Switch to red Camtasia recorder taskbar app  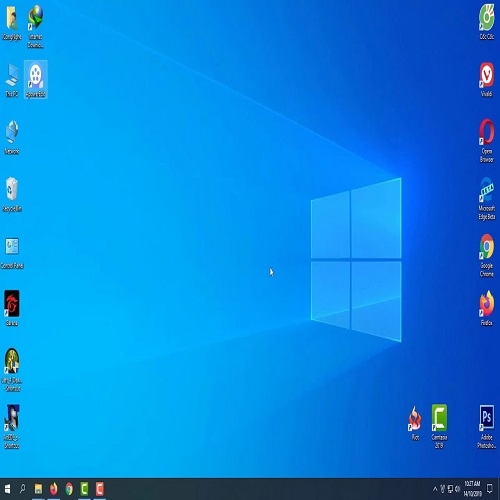(100, 489)
